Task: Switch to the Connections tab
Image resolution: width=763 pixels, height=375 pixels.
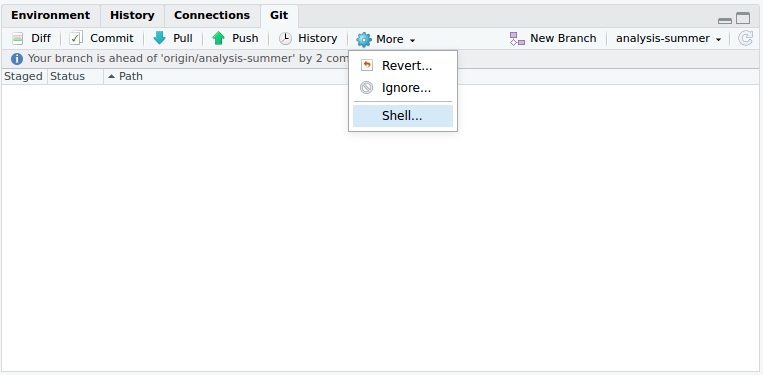Action: click(212, 16)
